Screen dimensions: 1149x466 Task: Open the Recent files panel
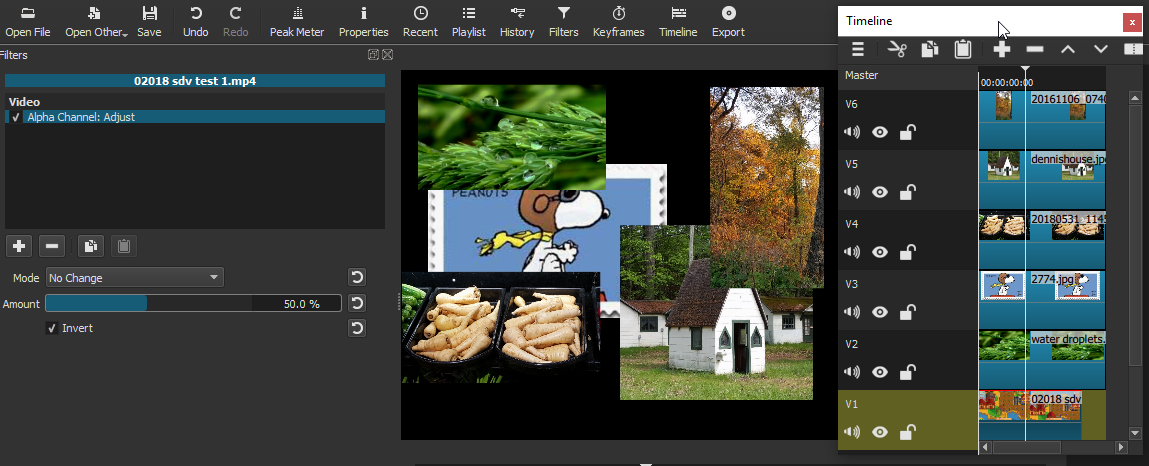421,22
